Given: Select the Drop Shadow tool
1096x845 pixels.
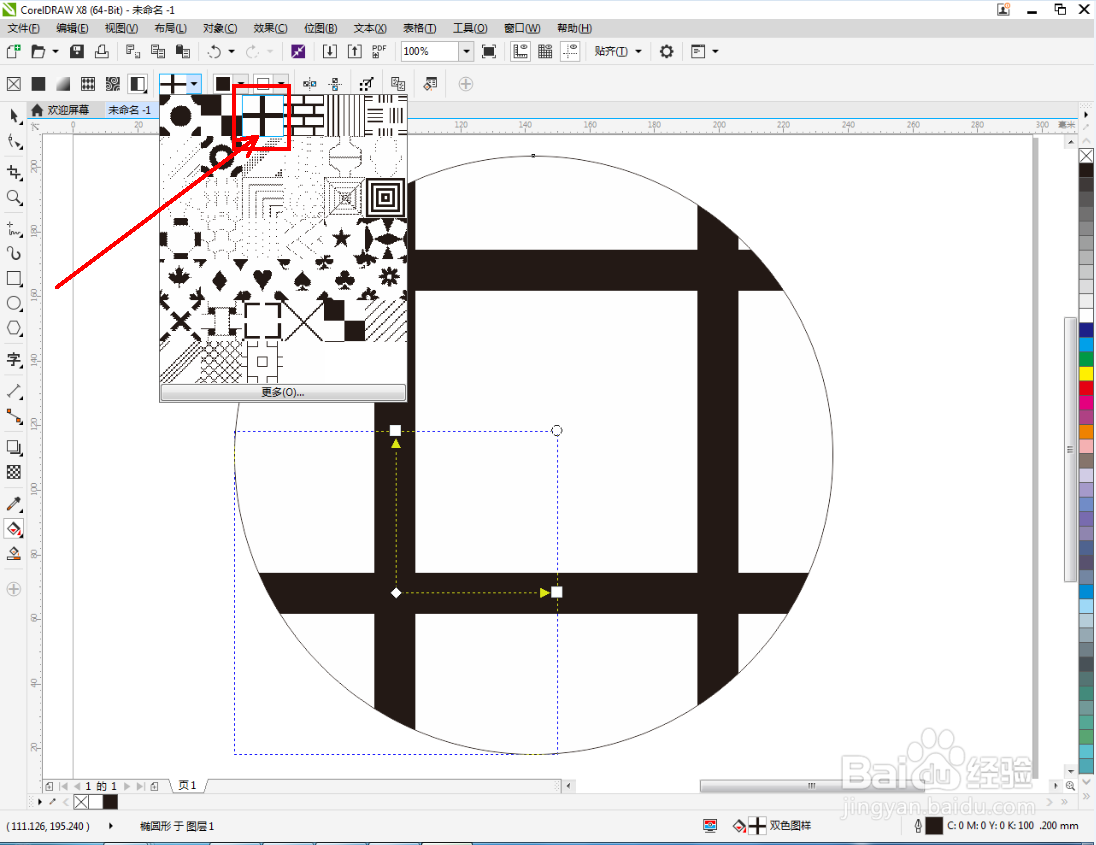Looking at the screenshot, I should [14, 447].
